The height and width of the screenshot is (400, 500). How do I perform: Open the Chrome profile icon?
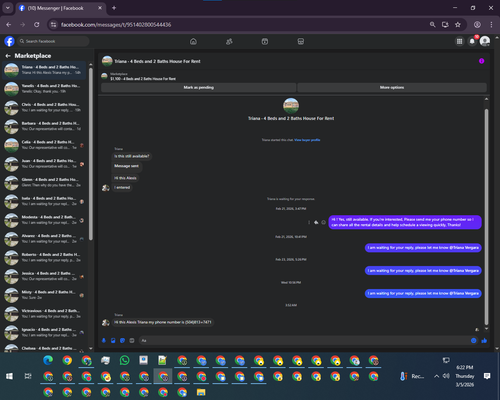[x=477, y=25]
